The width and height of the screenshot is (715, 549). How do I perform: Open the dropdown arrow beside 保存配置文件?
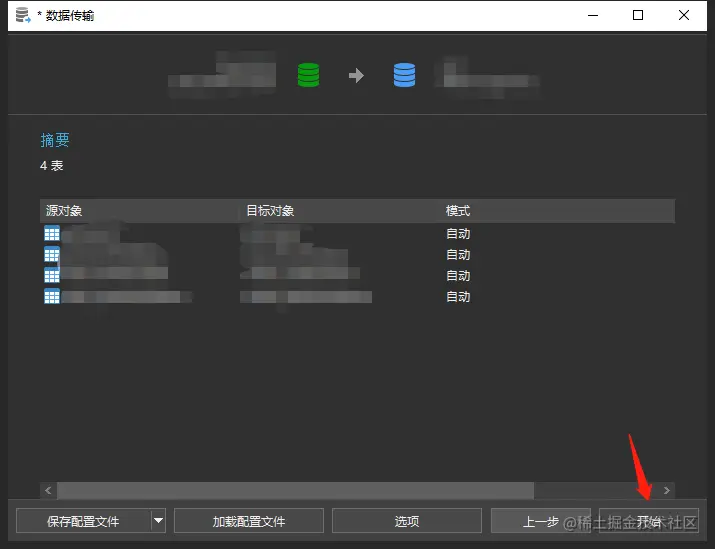[158, 521]
